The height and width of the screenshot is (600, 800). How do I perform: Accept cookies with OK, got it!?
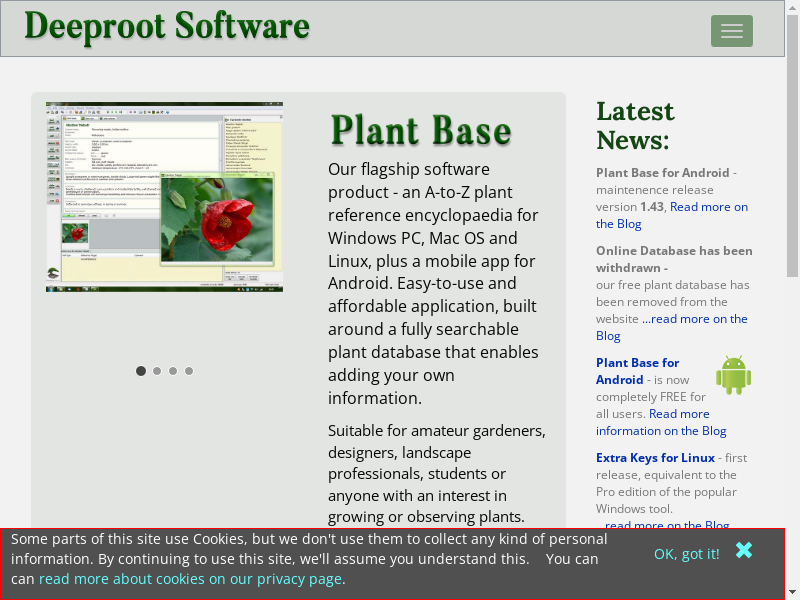[686, 554]
